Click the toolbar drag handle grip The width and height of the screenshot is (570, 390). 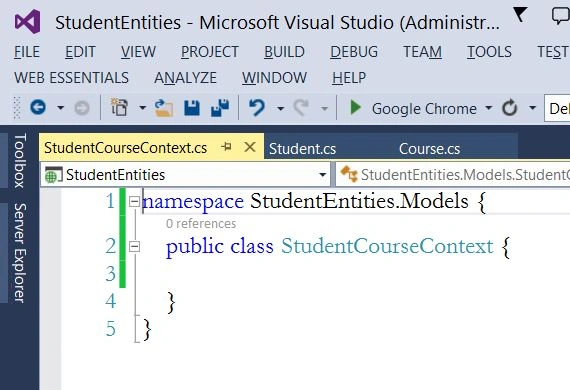tap(17, 108)
